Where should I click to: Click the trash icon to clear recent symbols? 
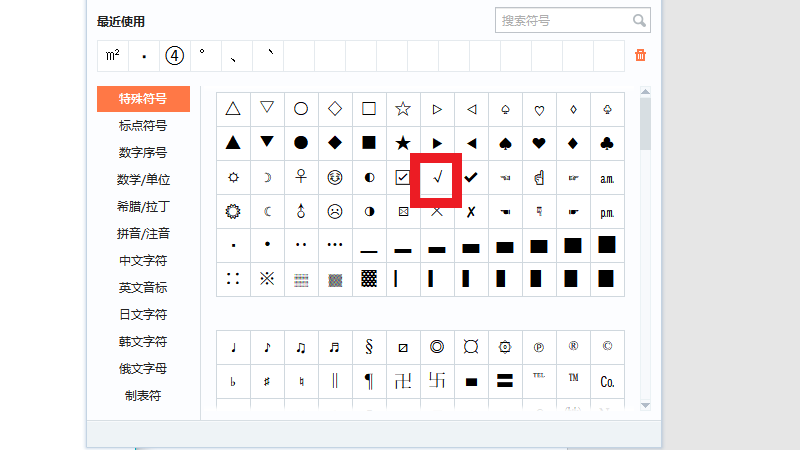coord(641,55)
